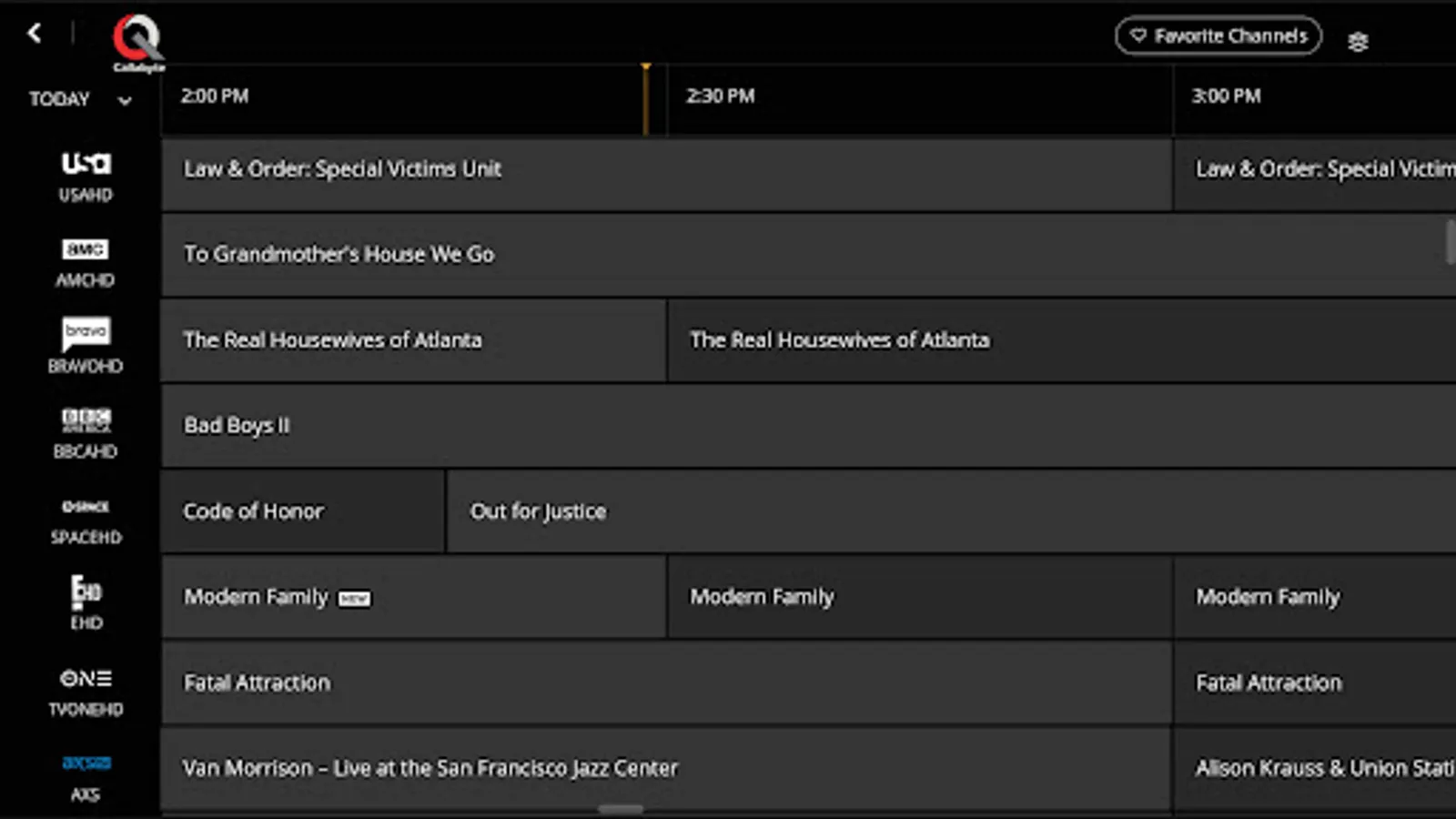Click the vertical scrollbar on the guide
Image resolution: width=1456 pixels, height=819 pixels.
pos(1451,242)
